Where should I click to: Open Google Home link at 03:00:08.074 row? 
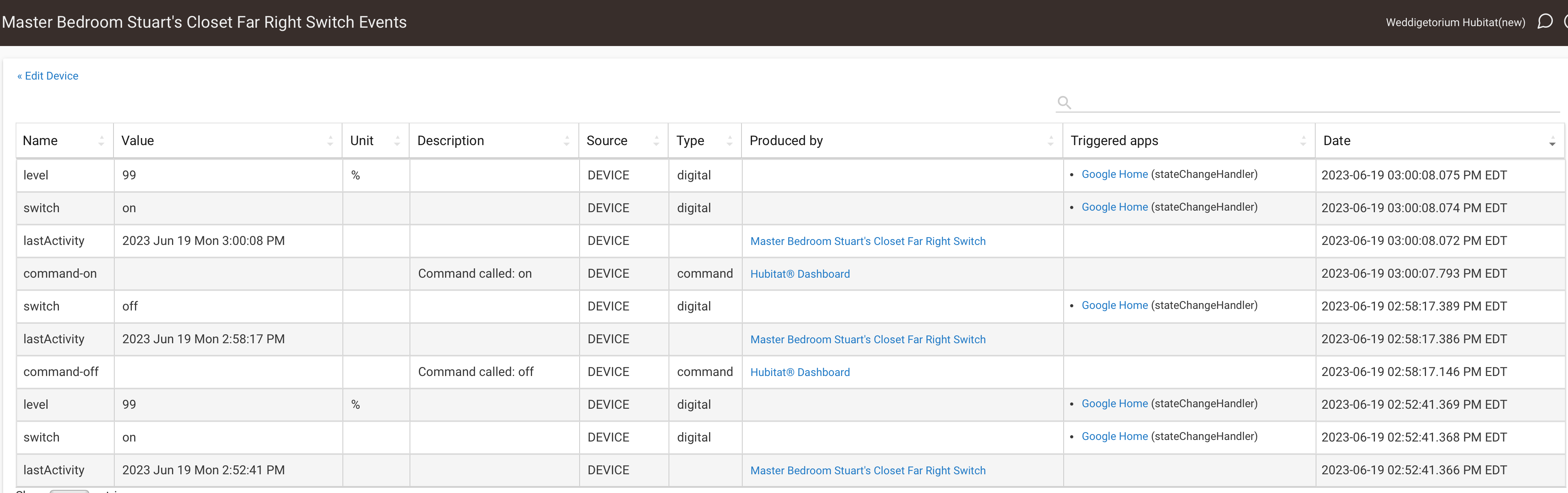click(x=1114, y=207)
